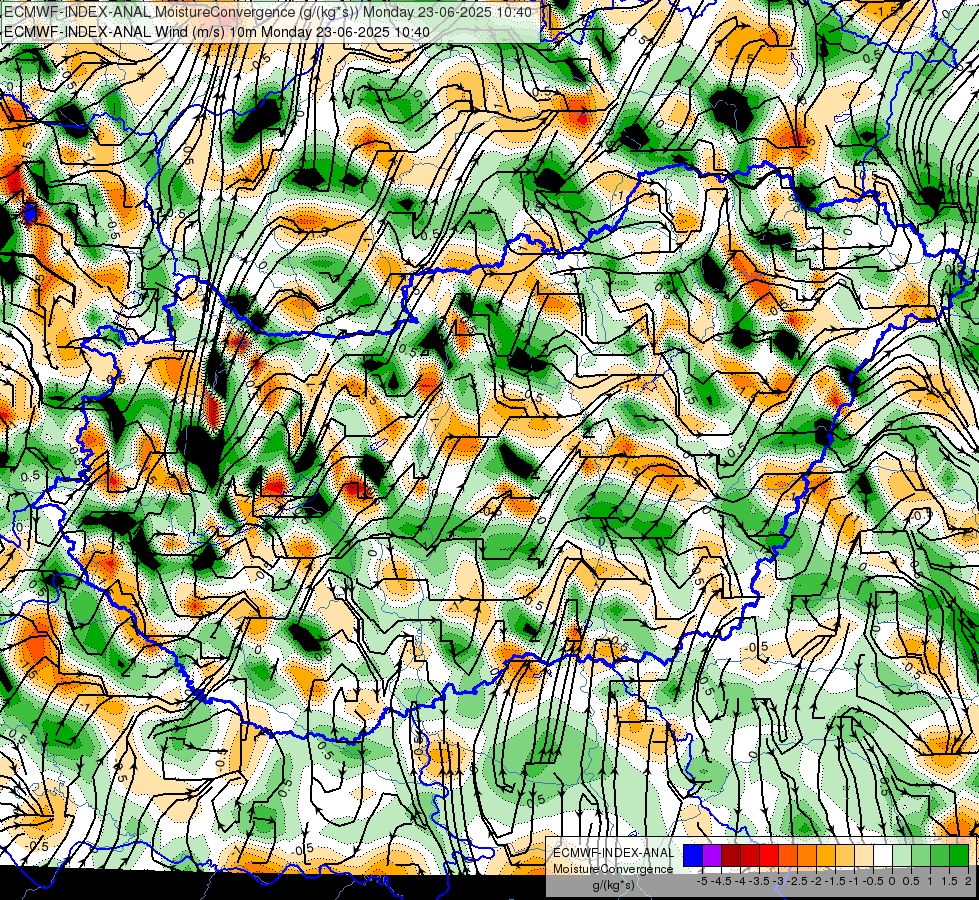Viewport: 979px width, 900px height.
Task: Select legend swatch between 0 and 0.5
Action: 902,855
